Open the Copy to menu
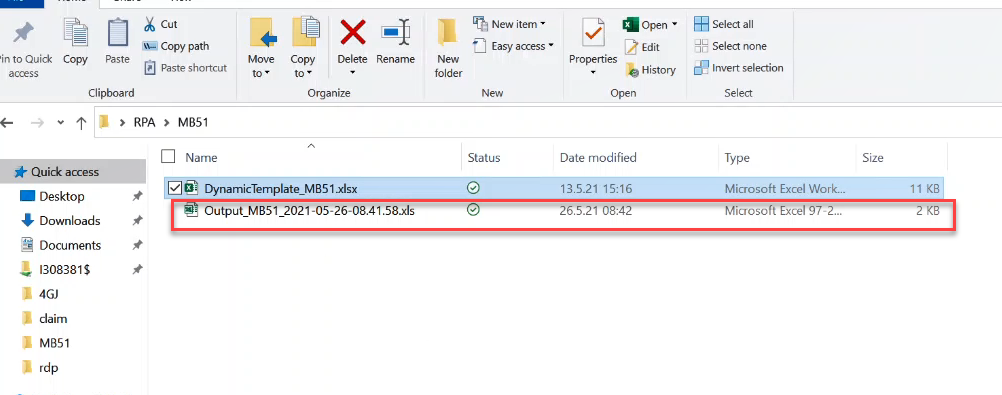The height and width of the screenshot is (395, 1002). [x=303, y=48]
